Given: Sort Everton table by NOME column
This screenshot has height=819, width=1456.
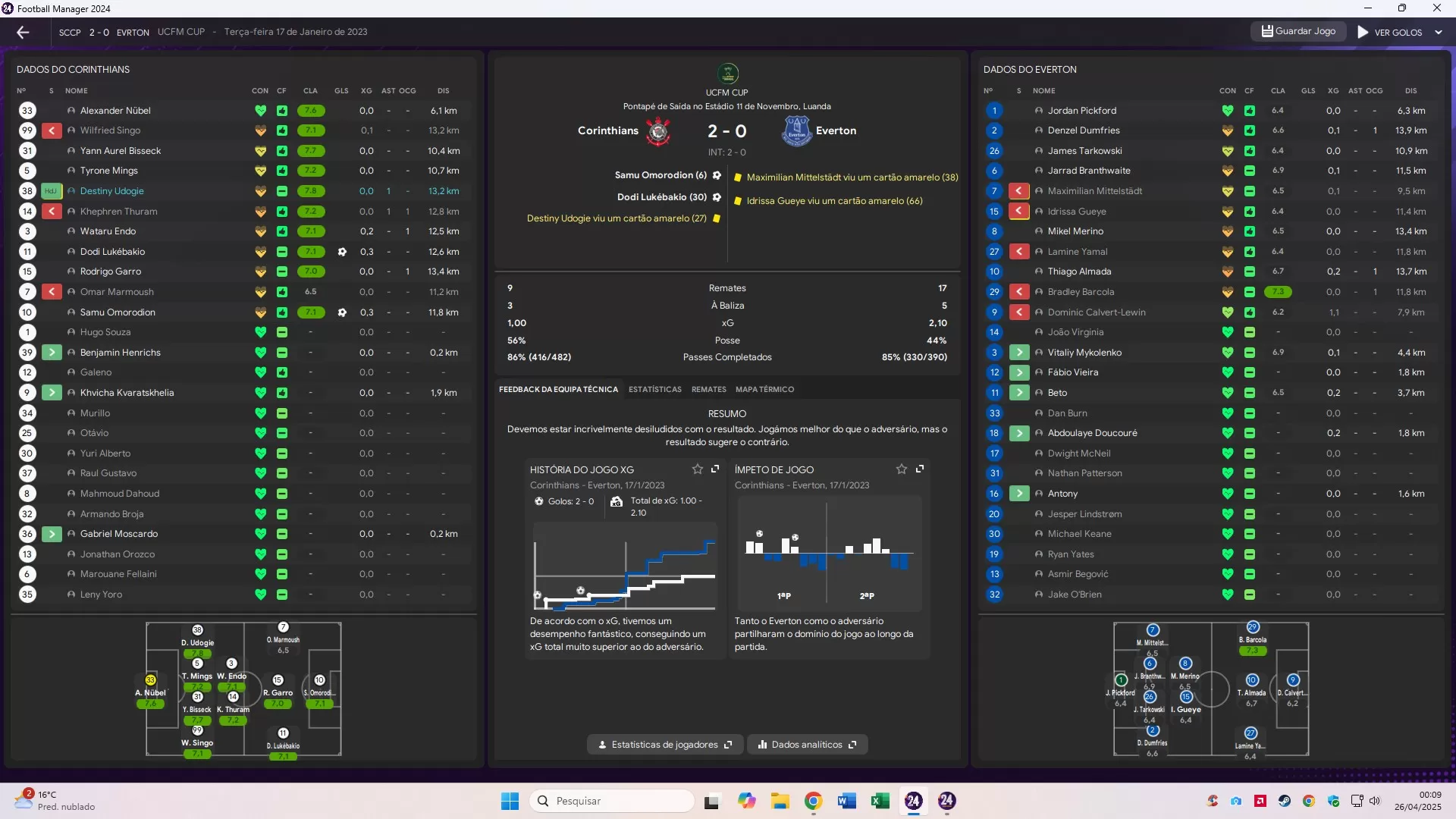Looking at the screenshot, I should (x=1043, y=91).
